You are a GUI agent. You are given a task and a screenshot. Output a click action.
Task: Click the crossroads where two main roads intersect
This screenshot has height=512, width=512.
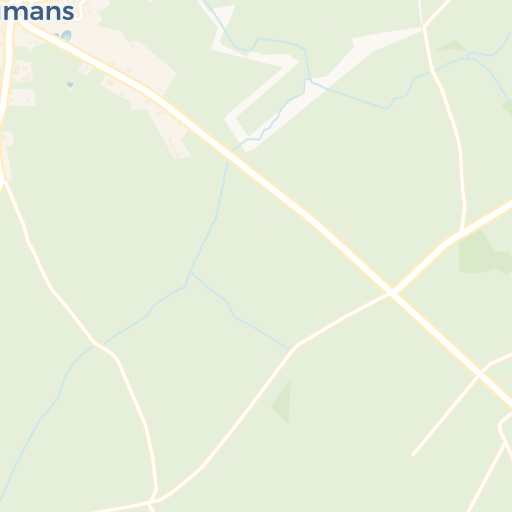coord(391,292)
